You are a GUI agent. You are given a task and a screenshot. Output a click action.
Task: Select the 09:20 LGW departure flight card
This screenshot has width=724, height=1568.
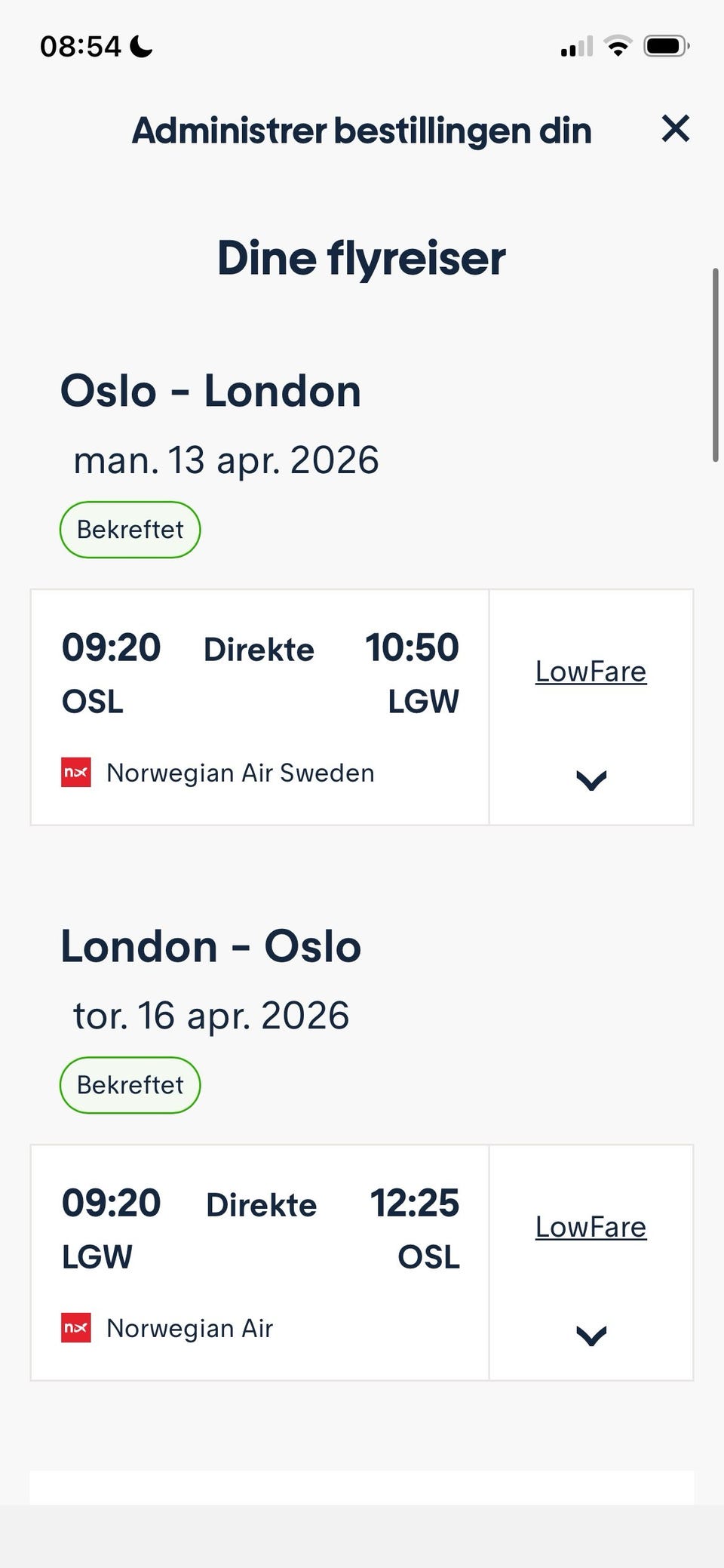point(259,1262)
